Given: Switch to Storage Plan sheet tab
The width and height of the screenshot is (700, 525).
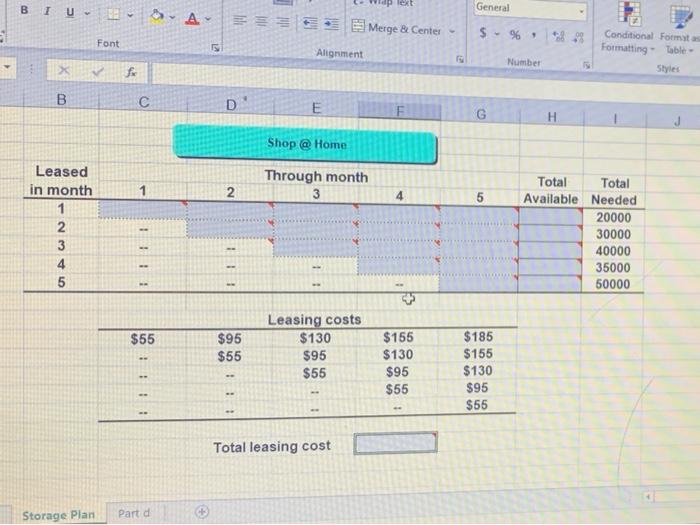Looking at the screenshot, I should [58, 515].
